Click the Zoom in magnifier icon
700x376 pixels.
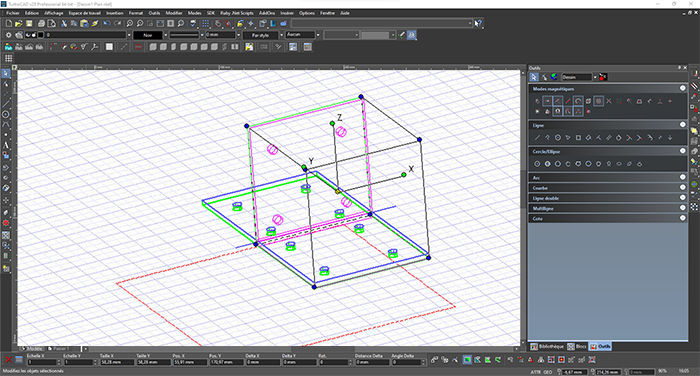click(129, 23)
